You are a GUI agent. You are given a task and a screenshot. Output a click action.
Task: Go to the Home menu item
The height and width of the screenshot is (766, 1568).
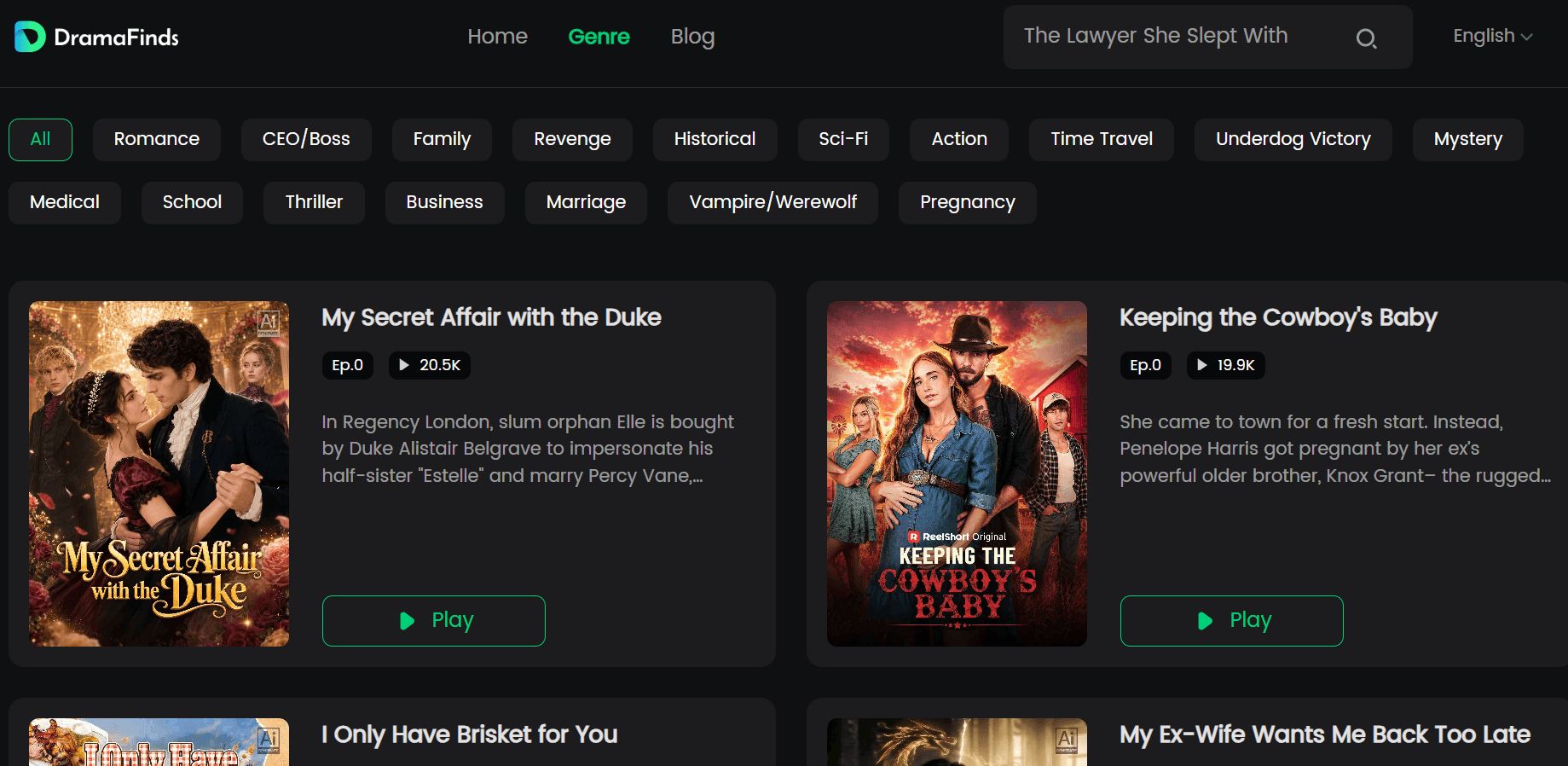pos(497,37)
